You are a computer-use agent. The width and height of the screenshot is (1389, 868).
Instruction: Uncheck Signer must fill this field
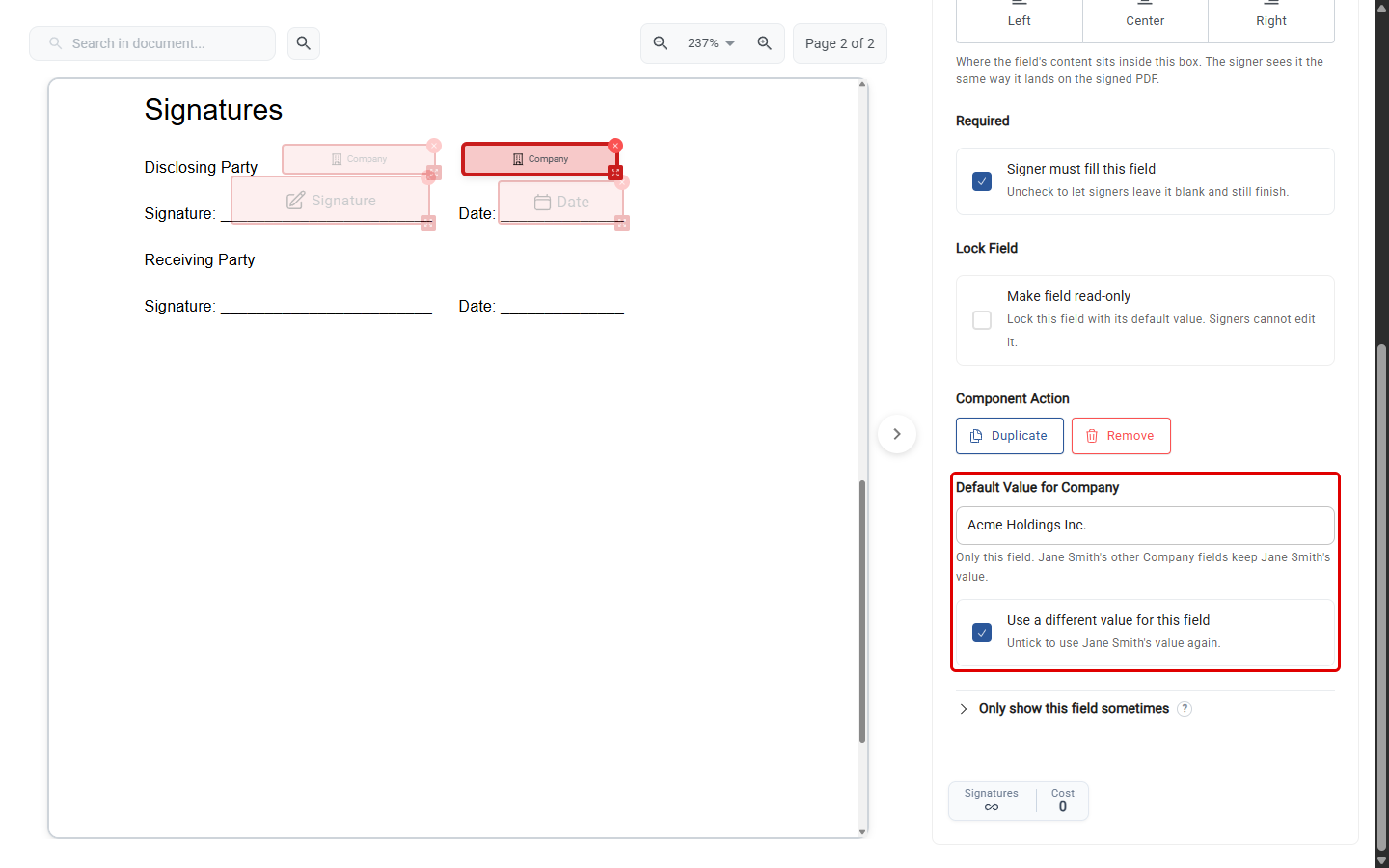pos(982,181)
